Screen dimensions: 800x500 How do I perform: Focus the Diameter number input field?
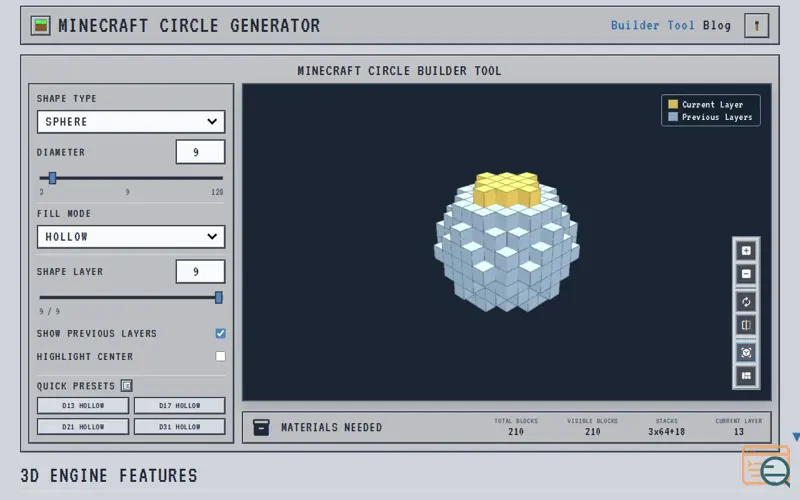(200, 152)
